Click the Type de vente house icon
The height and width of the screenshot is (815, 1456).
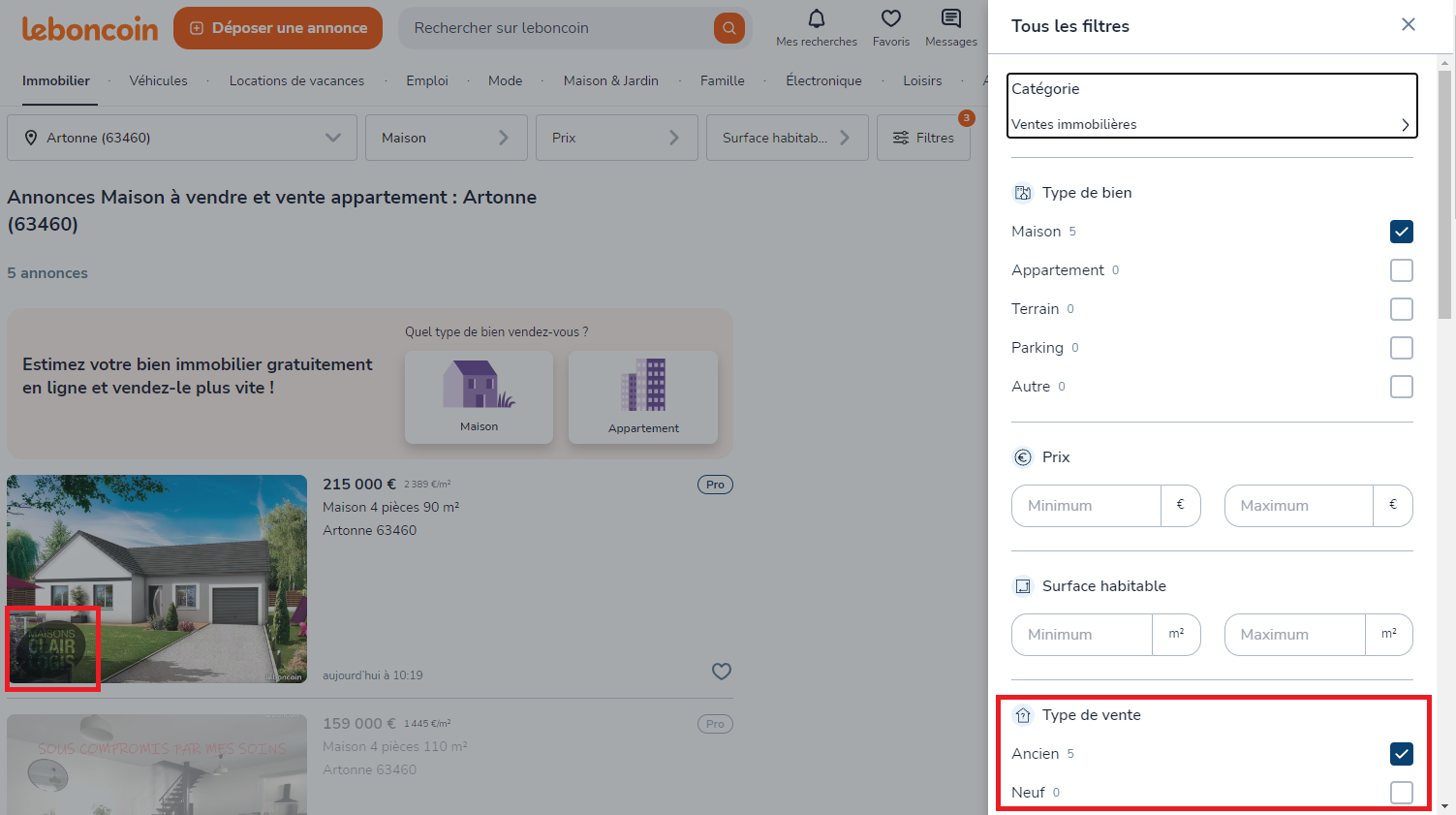point(1023,715)
